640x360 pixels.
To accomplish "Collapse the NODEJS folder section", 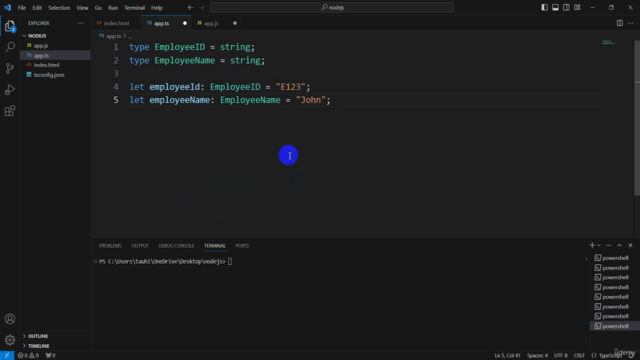I will pyautogui.click(x=55, y=36).
